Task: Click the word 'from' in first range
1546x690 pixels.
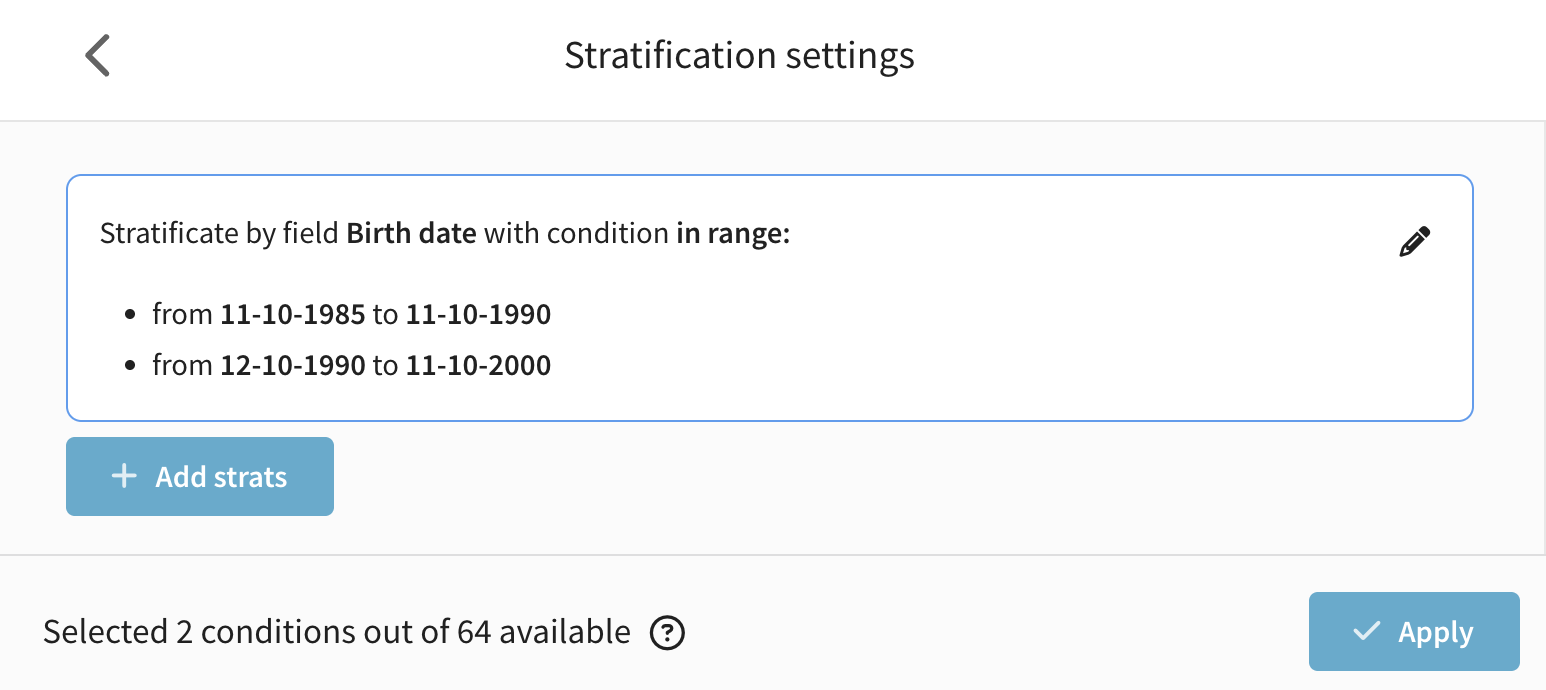Action: (183, 315)
